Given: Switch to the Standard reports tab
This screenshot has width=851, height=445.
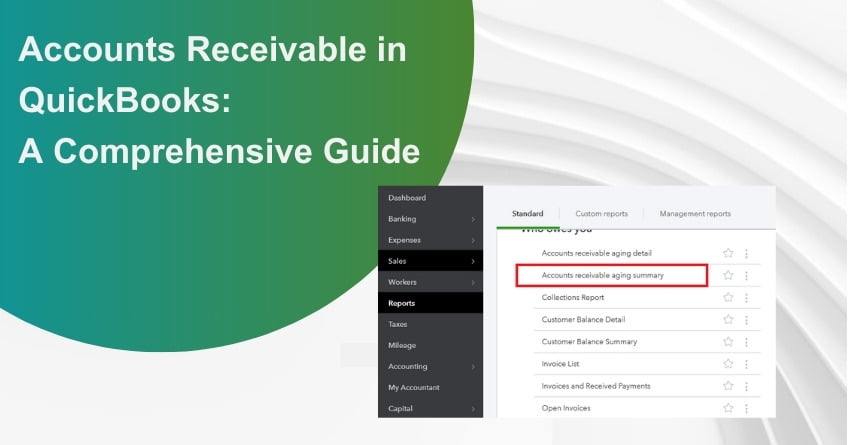Looking at the screenshot, I should point(528,214).
